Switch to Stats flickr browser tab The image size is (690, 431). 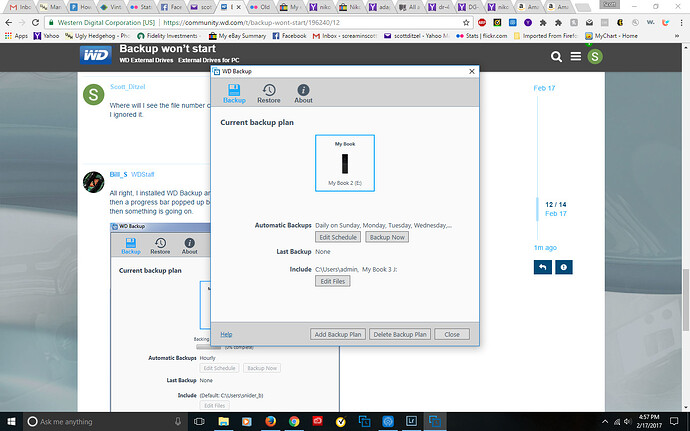140,7
